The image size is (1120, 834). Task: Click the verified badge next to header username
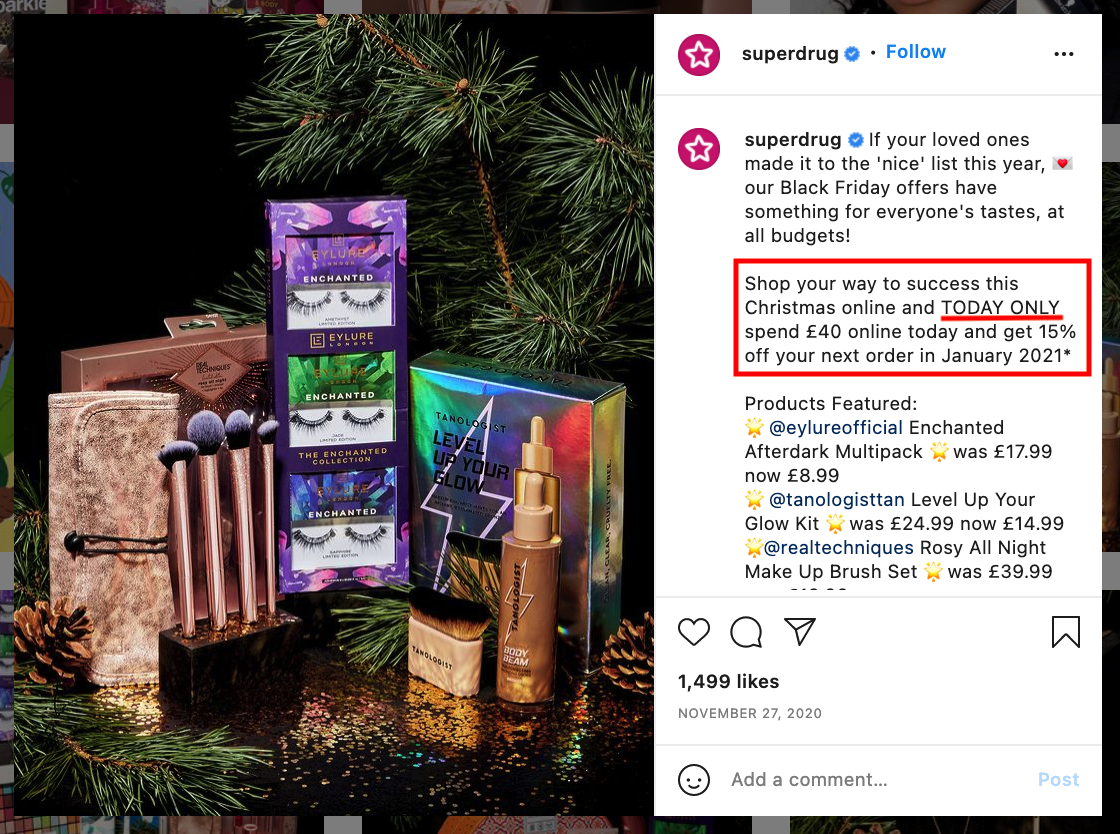coord(852,54)
